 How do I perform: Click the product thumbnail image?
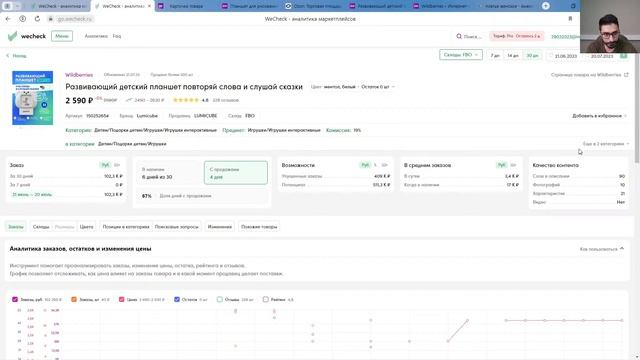click(x=33, y=98)
